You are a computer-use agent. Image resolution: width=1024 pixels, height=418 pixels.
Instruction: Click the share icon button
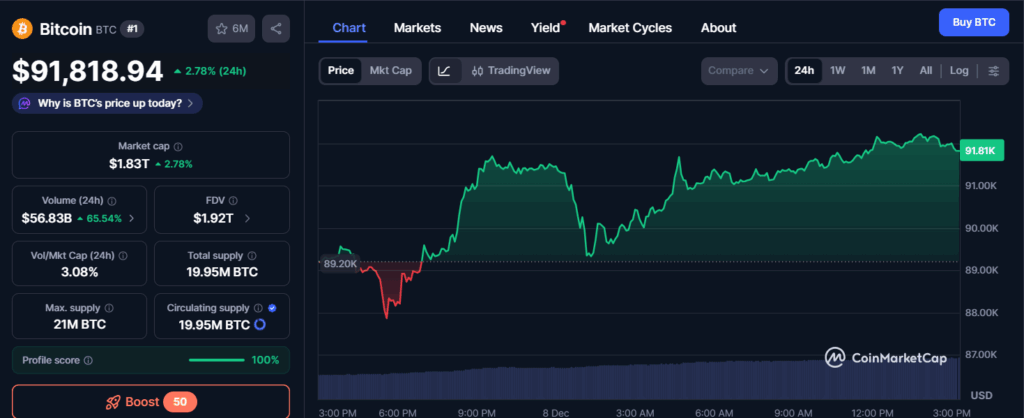tap(276, 29)
